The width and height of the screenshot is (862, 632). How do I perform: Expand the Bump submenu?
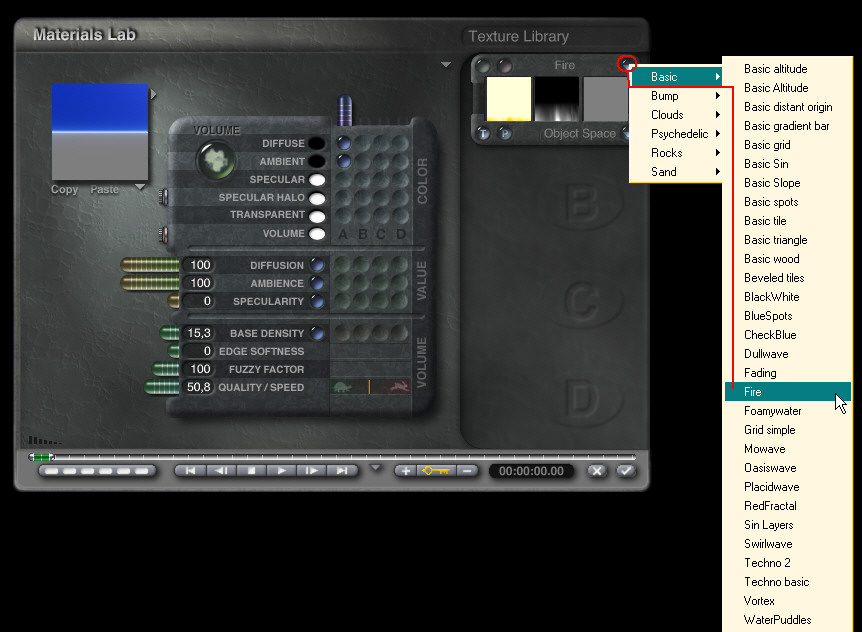click(675, 96)
